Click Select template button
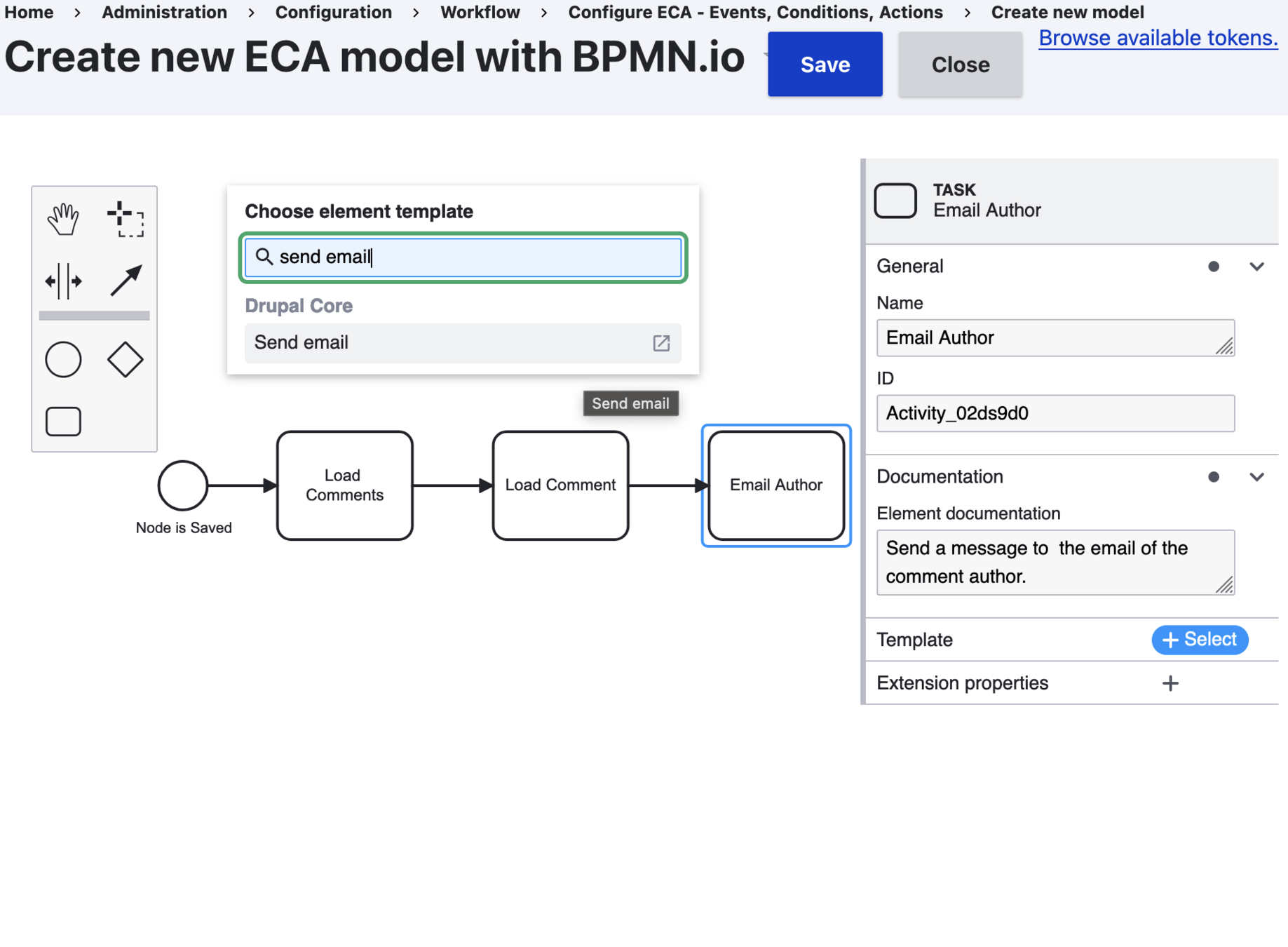 click(x=1200, y=640)
